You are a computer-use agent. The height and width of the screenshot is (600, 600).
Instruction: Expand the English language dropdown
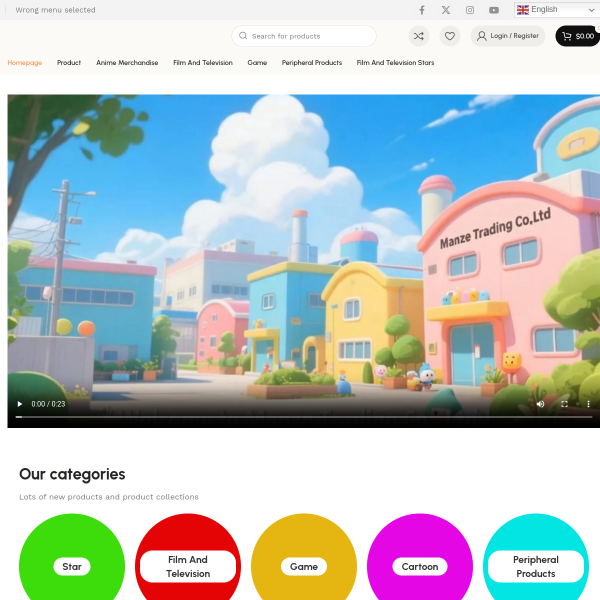tap(555, 10)
